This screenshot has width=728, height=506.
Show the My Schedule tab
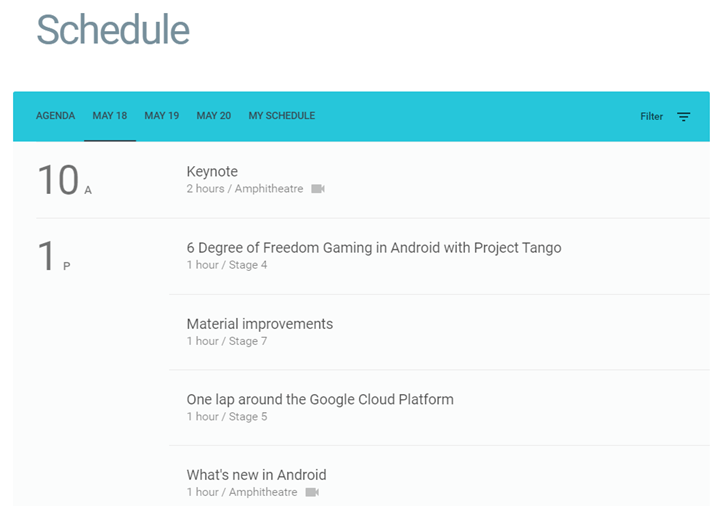coord(282,116)
